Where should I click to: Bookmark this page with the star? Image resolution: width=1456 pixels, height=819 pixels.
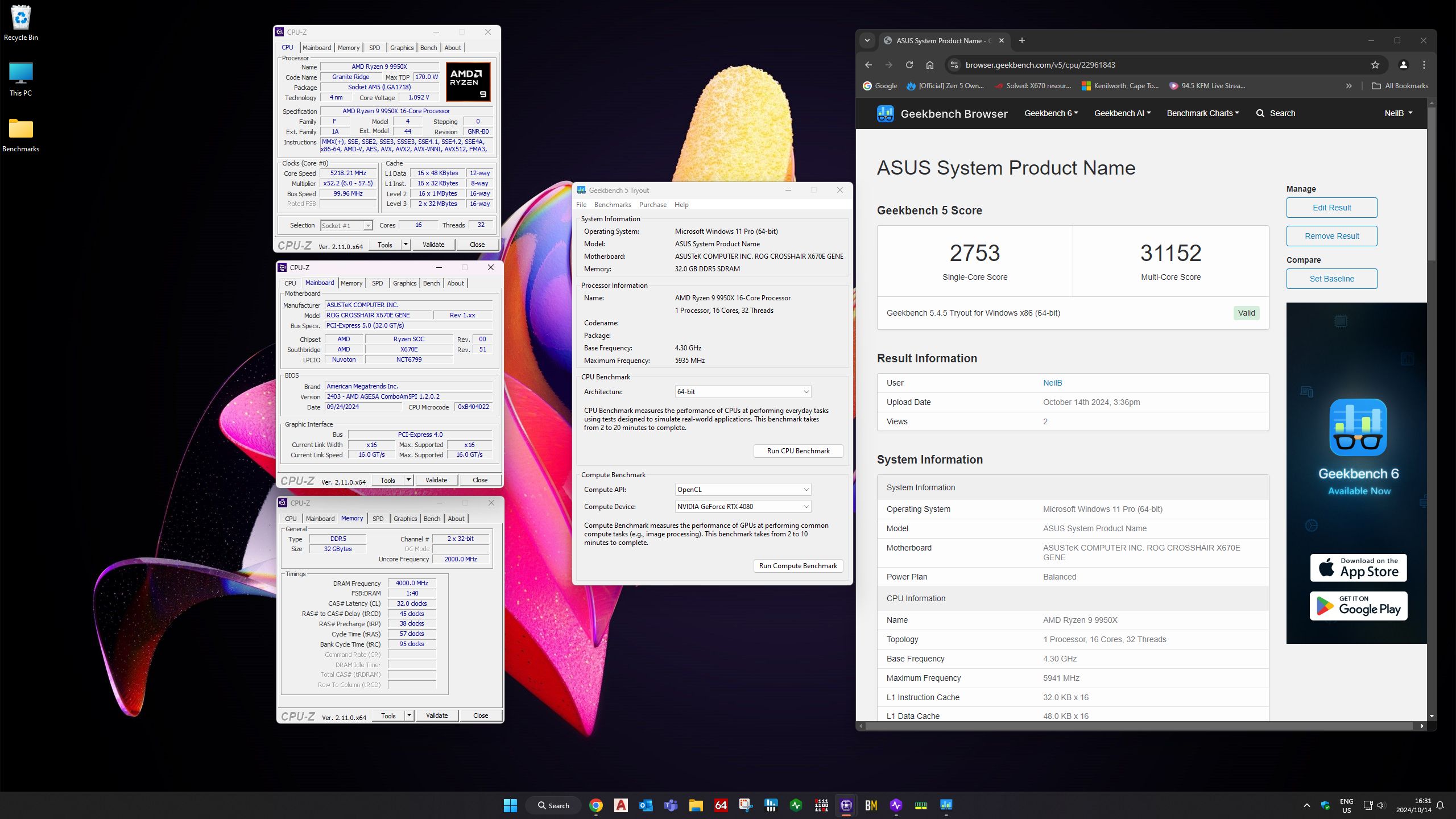1375,65
